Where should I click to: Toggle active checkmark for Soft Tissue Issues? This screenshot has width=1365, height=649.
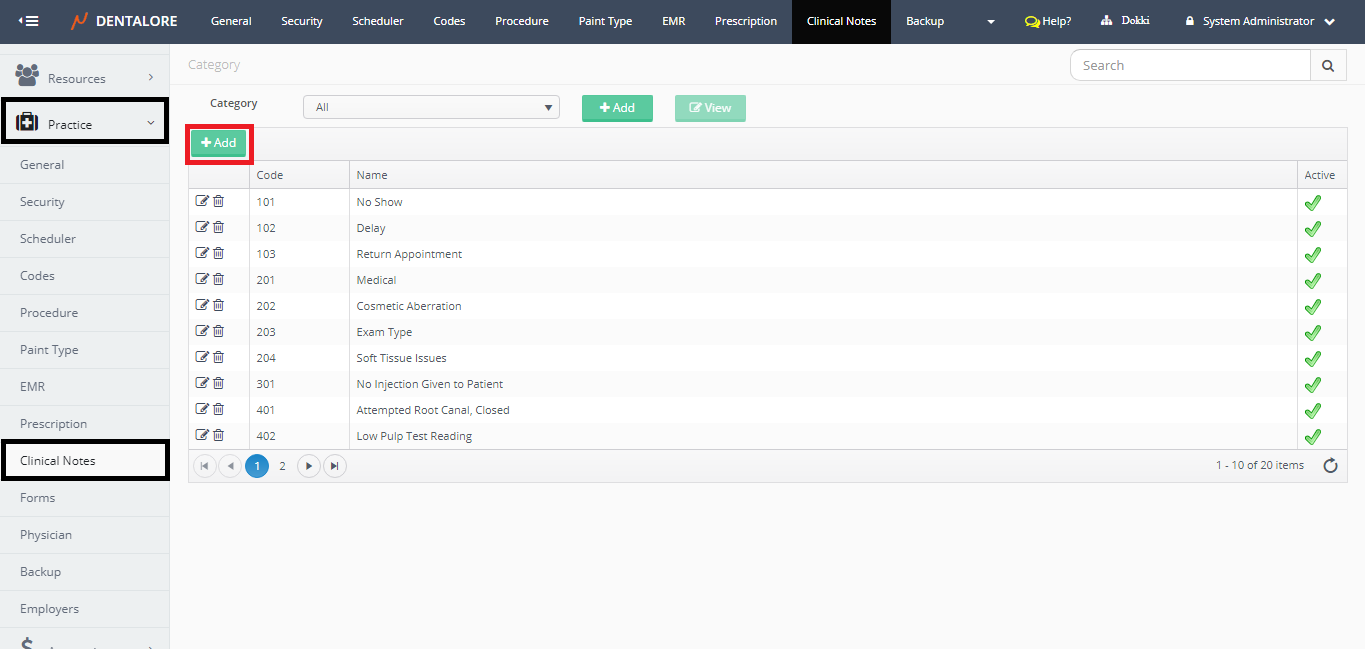pyautogui.click(x=1312, y=358)
